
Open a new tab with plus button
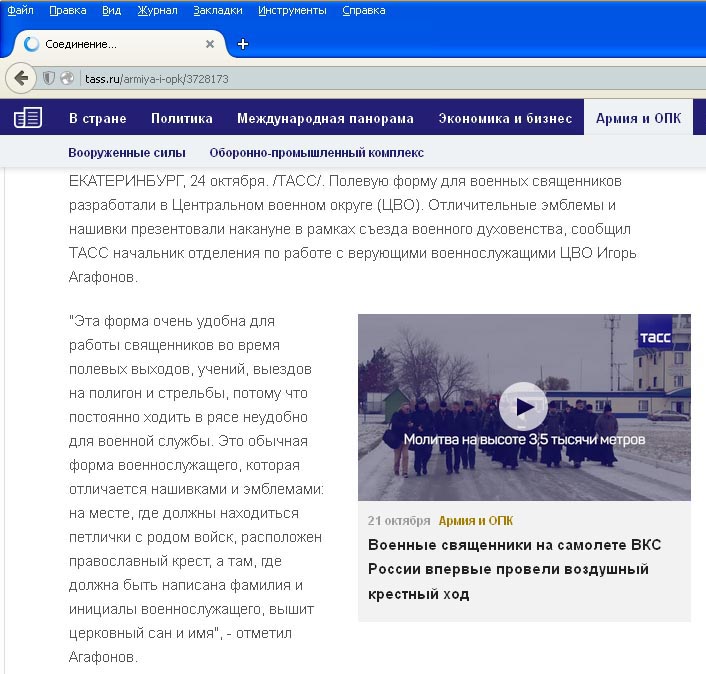243,44
